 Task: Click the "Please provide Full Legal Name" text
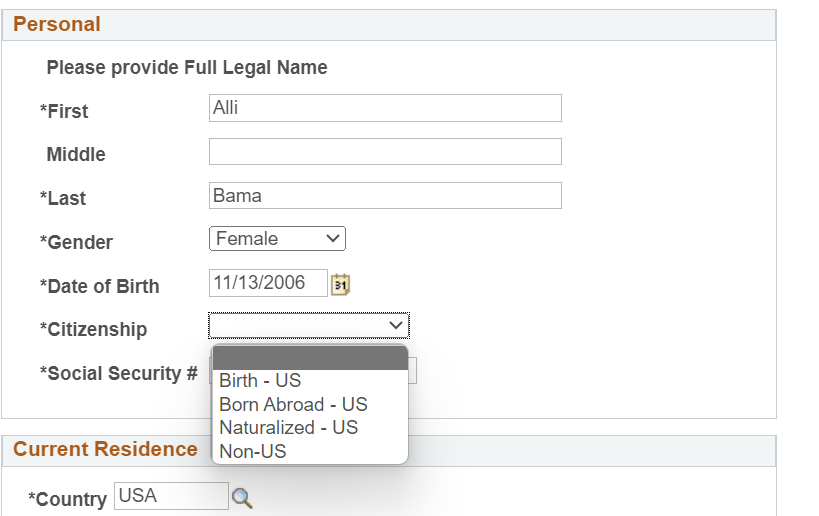[x=187, y=68]
